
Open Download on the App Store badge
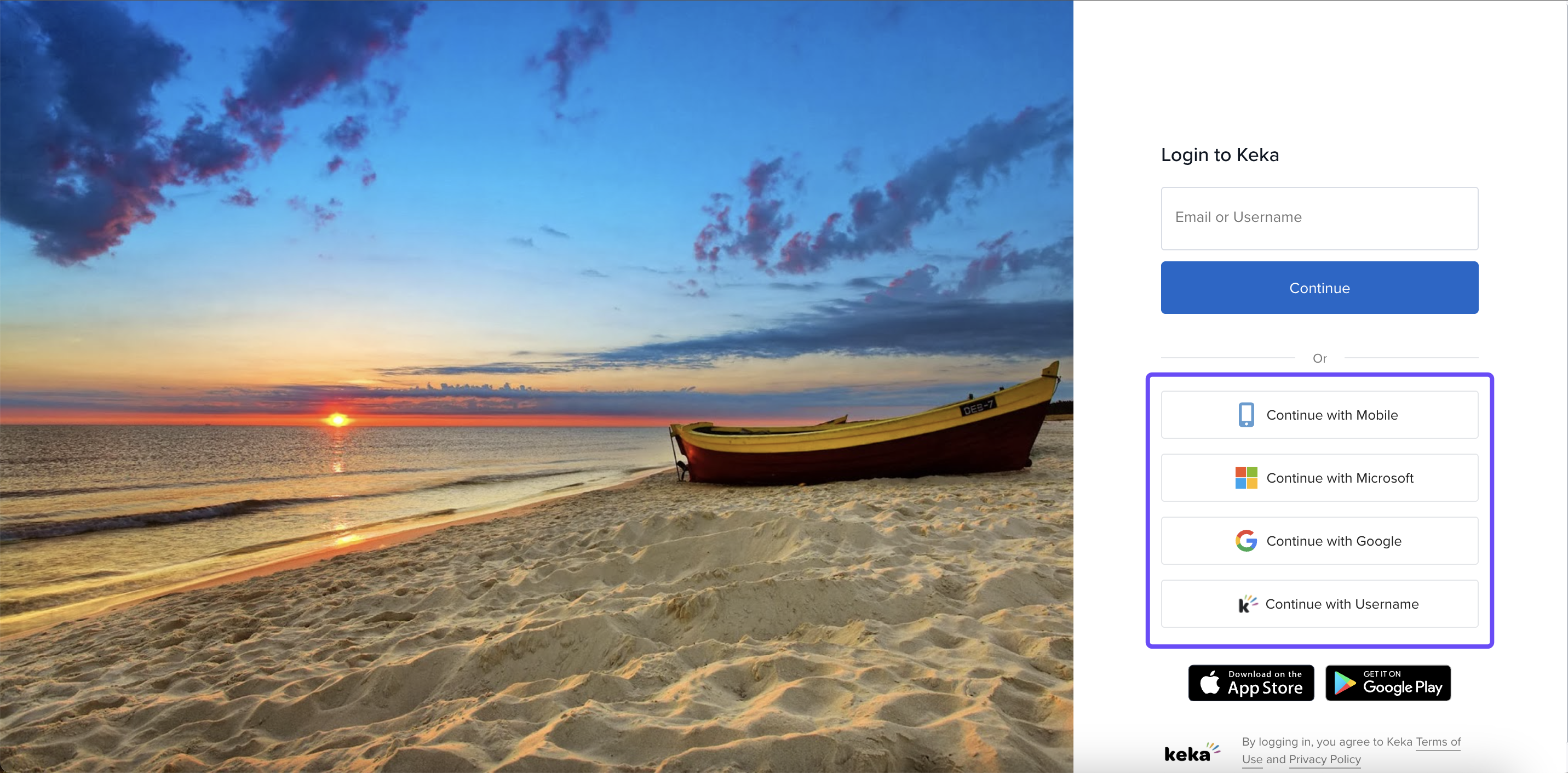tap(1251, 683)
